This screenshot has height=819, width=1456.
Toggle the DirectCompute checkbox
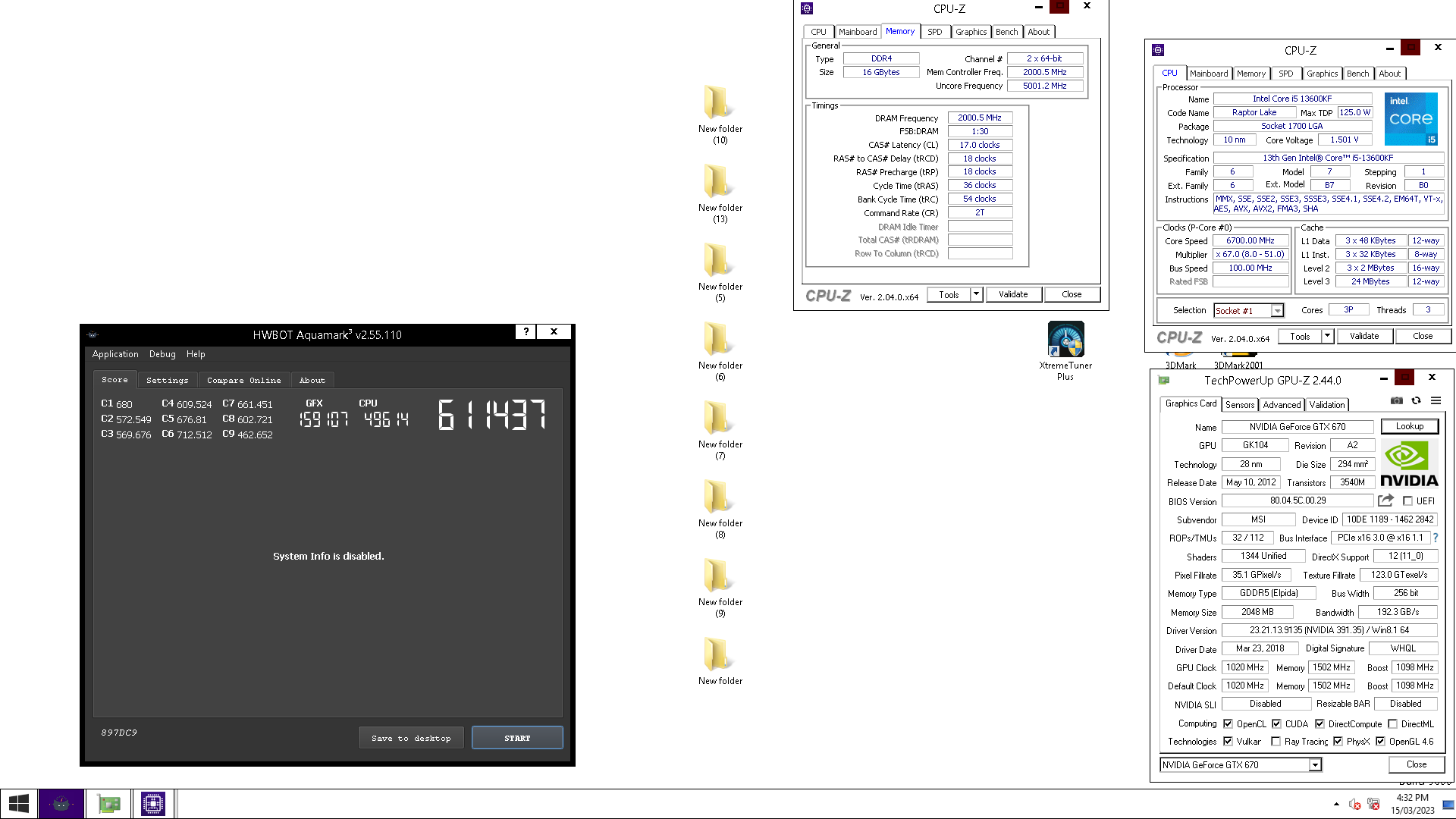[x=1319, y=724]
